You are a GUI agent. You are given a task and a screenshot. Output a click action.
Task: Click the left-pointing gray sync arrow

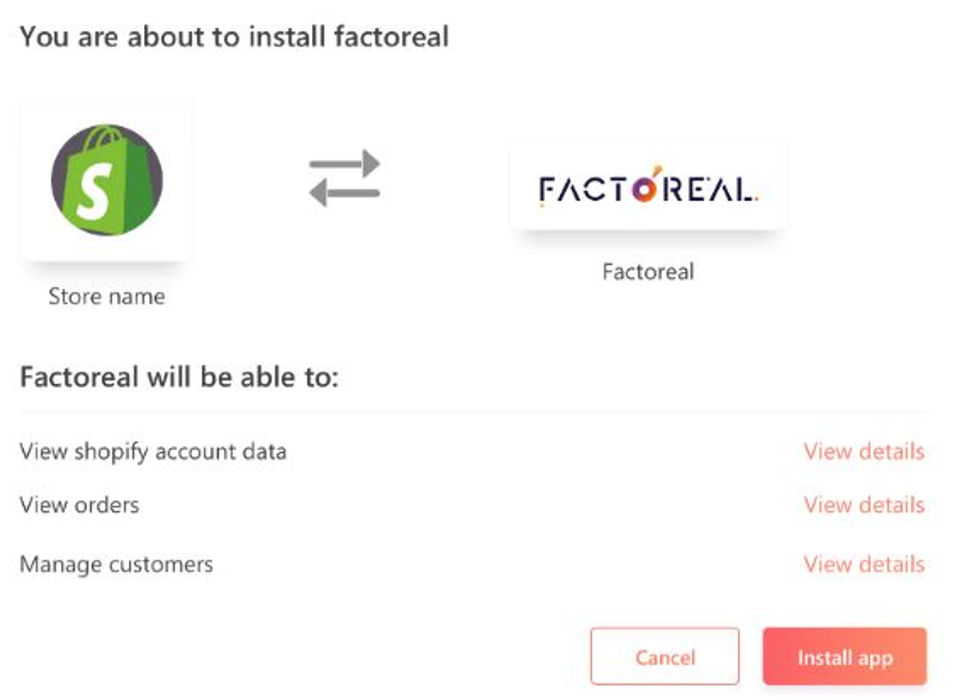tap(345, 193)
